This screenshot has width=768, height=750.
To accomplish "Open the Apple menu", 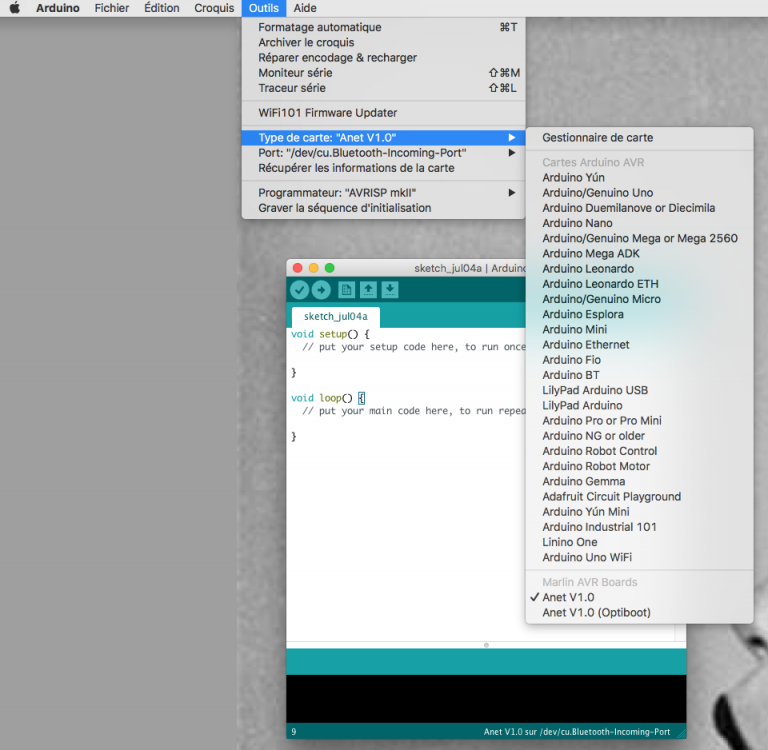I will coord(15,8).
